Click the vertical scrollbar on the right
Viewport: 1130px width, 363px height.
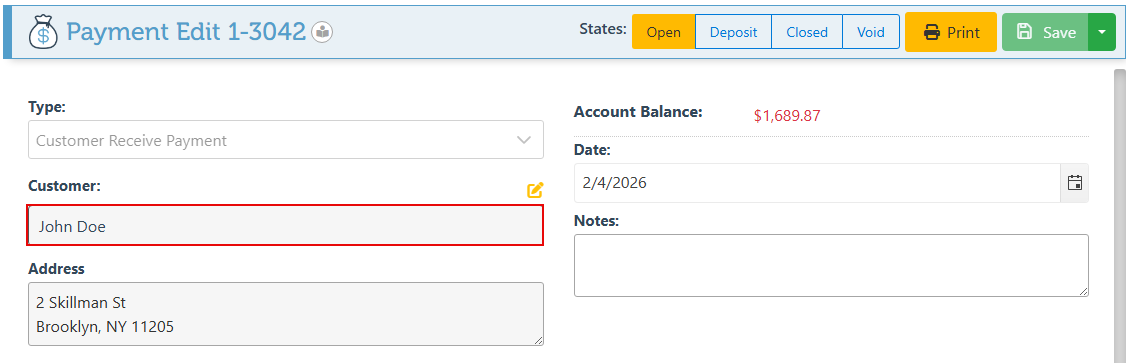(x=1120, y=216)
